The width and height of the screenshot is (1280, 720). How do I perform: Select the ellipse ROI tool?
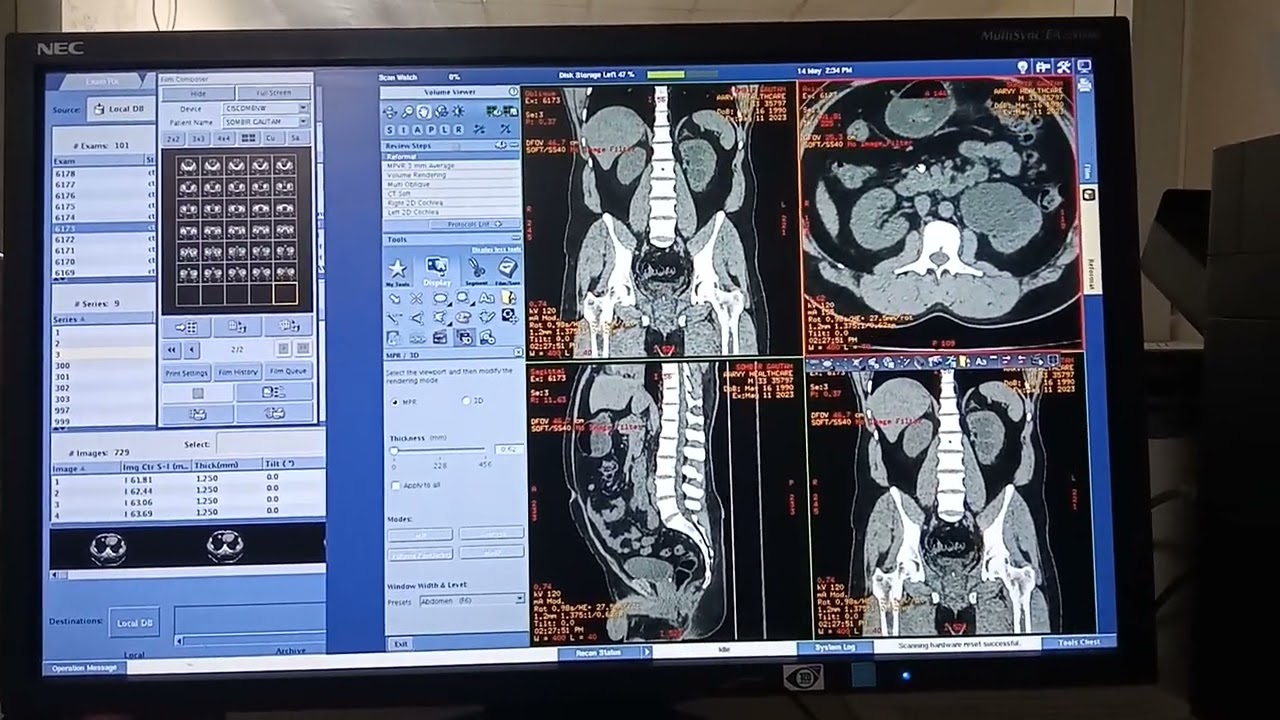[439, 297]
